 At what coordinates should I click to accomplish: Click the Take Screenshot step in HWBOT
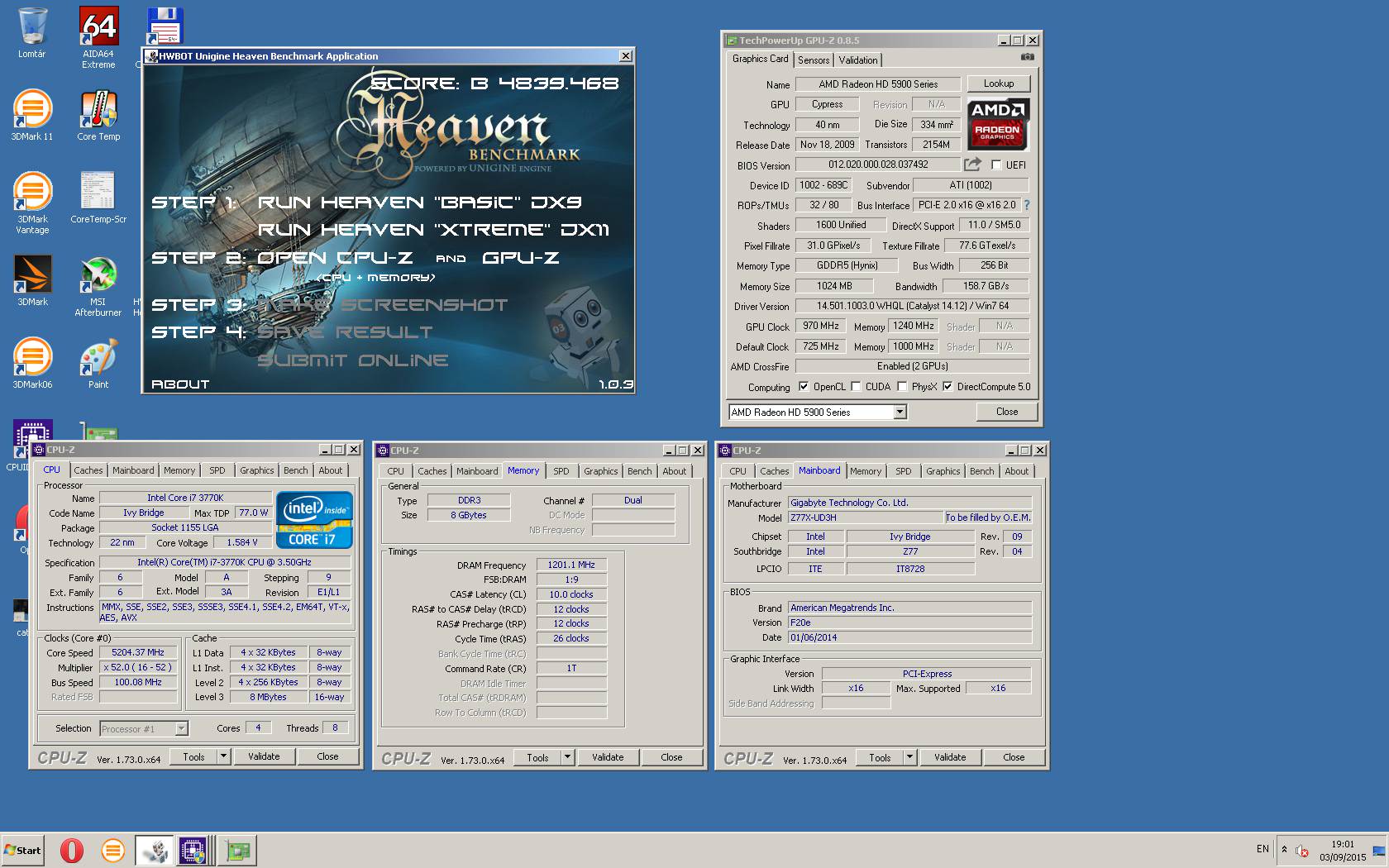point(383,305)
